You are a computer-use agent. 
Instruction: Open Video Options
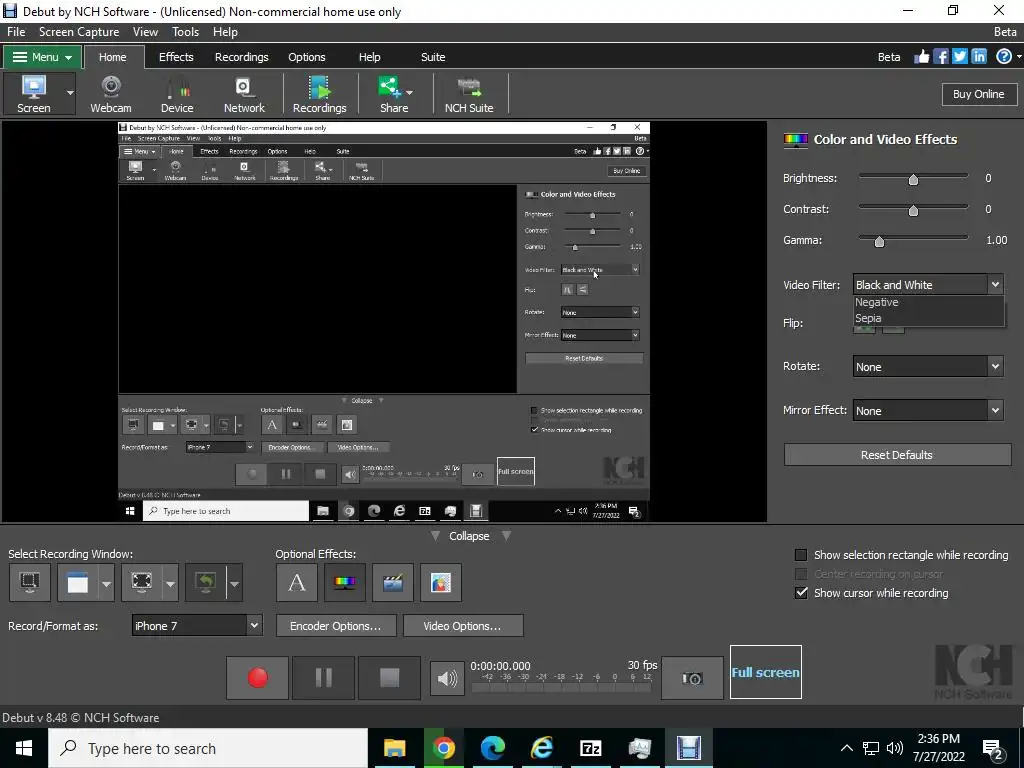coord(462,626)
